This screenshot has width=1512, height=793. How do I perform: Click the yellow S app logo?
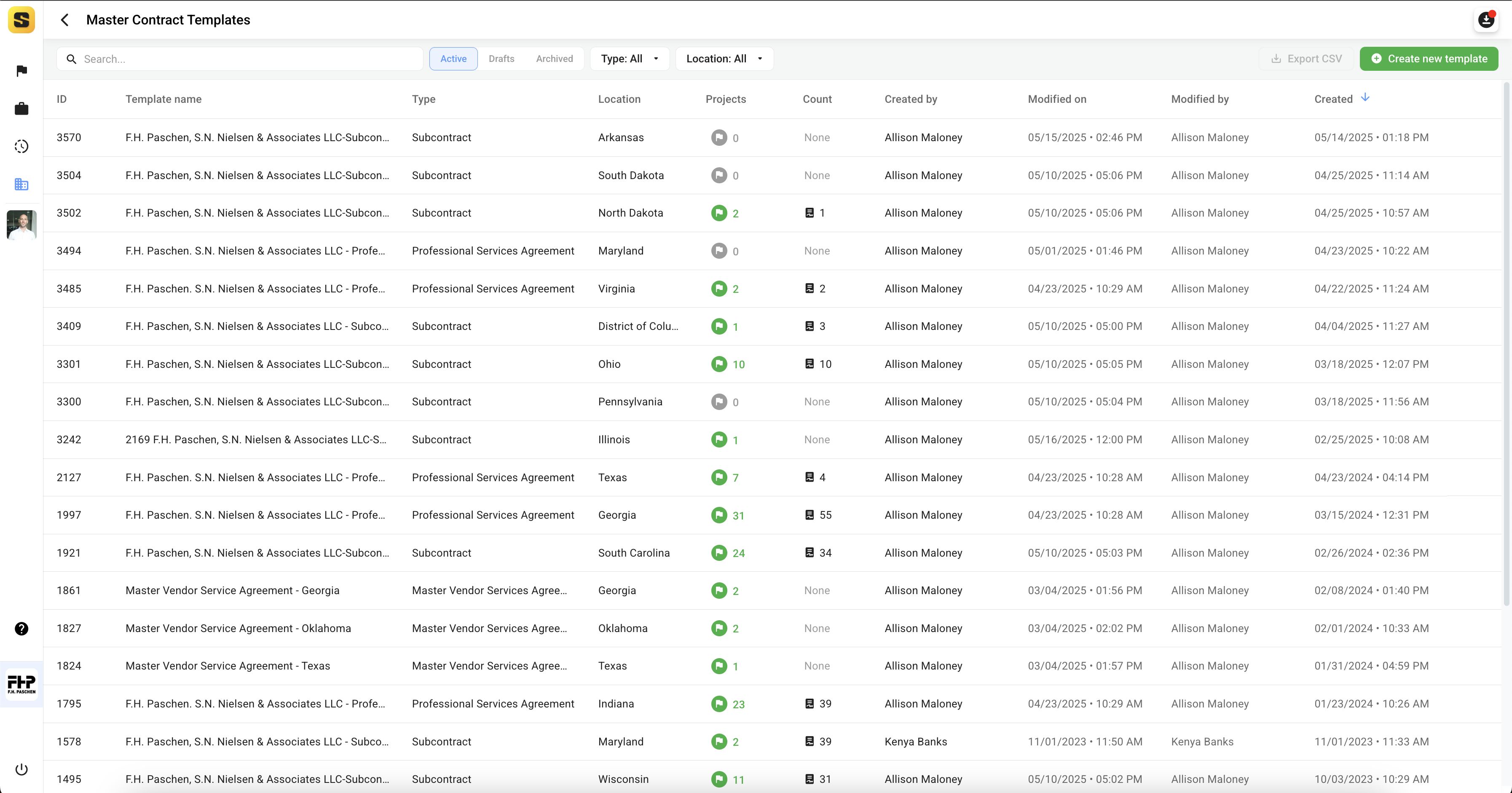point(21,20)
